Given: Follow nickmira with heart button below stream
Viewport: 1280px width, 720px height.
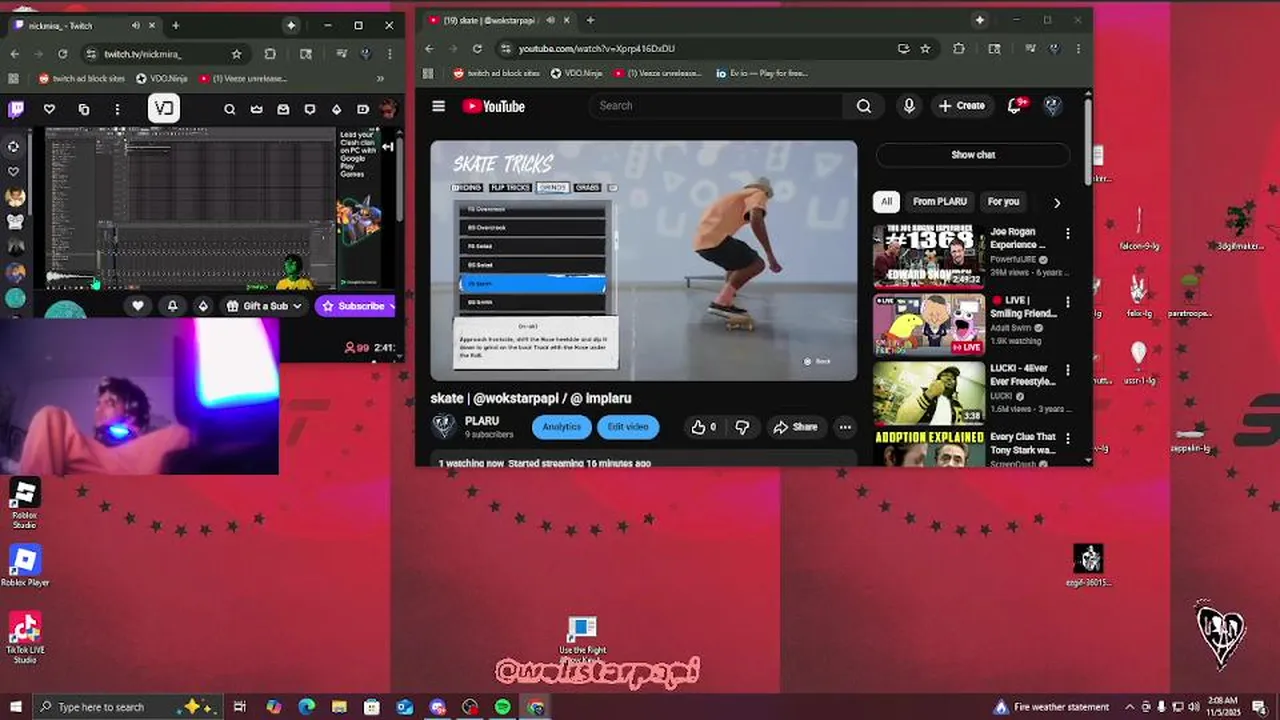Looking at the screenshot, I should point(138,306).
